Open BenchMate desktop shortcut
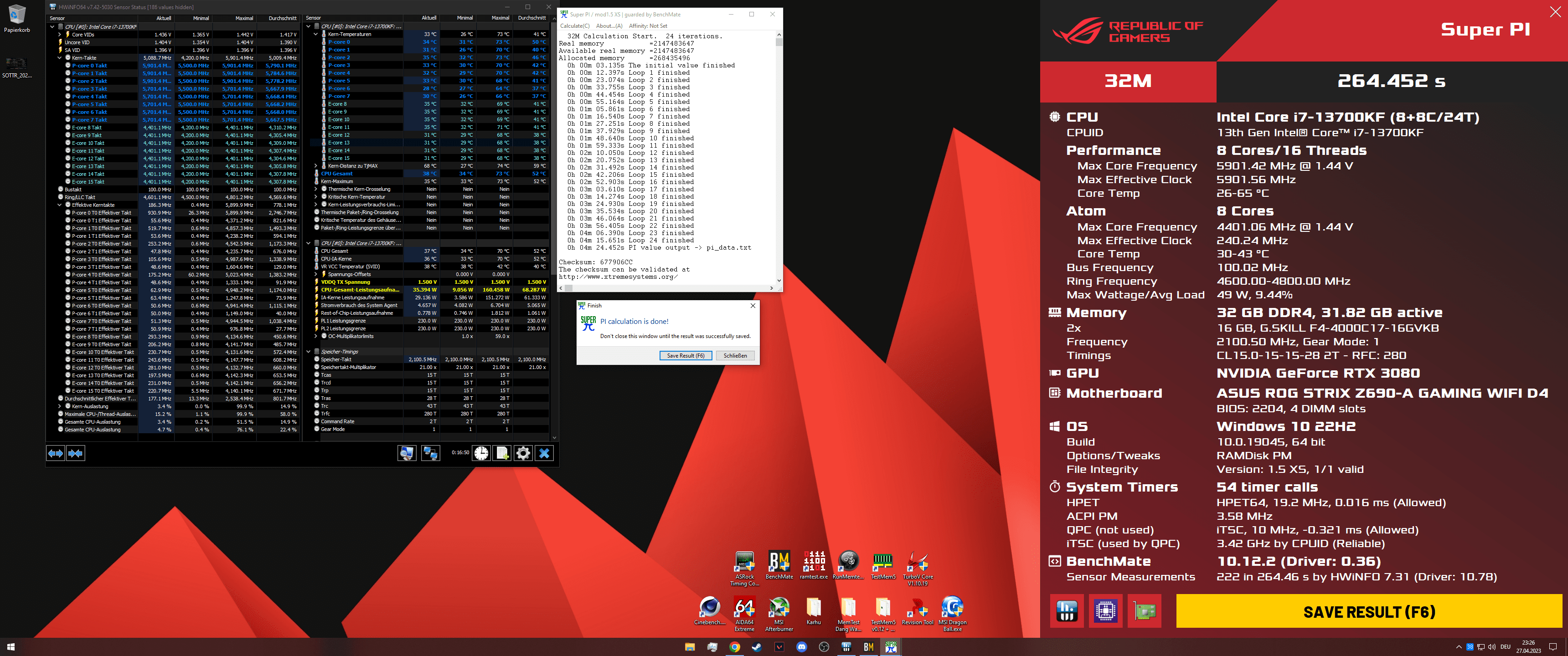1568x656 pixels. tap(779, 565)
